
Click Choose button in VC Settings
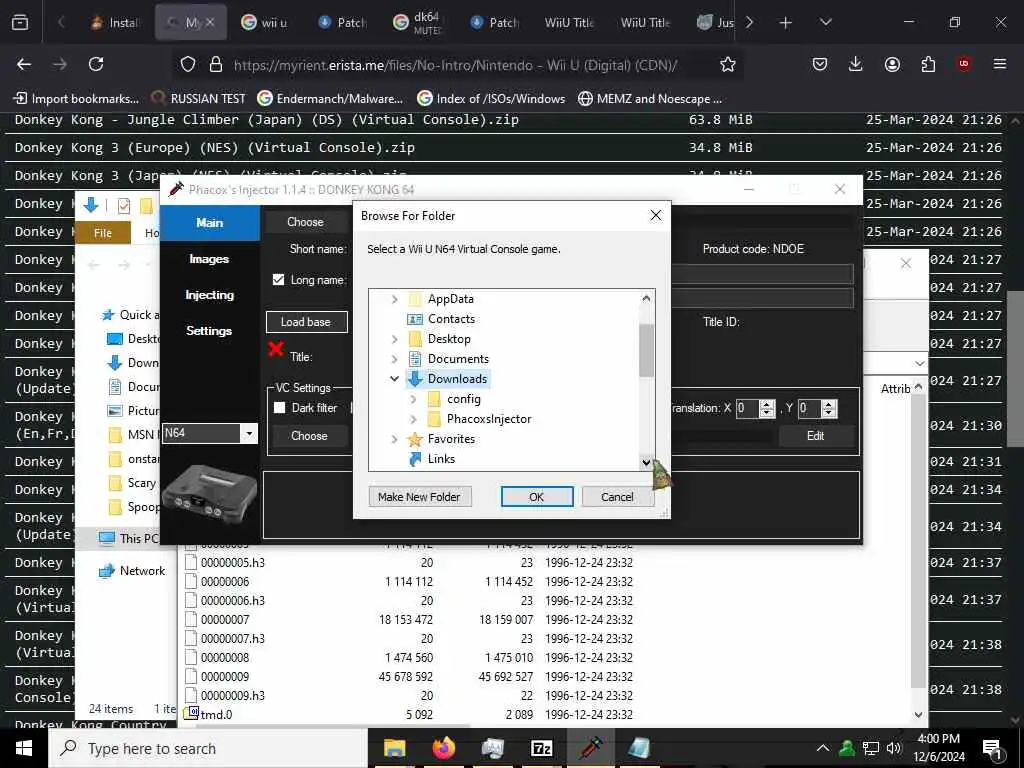pyautogui.click(x=309, y=436)
